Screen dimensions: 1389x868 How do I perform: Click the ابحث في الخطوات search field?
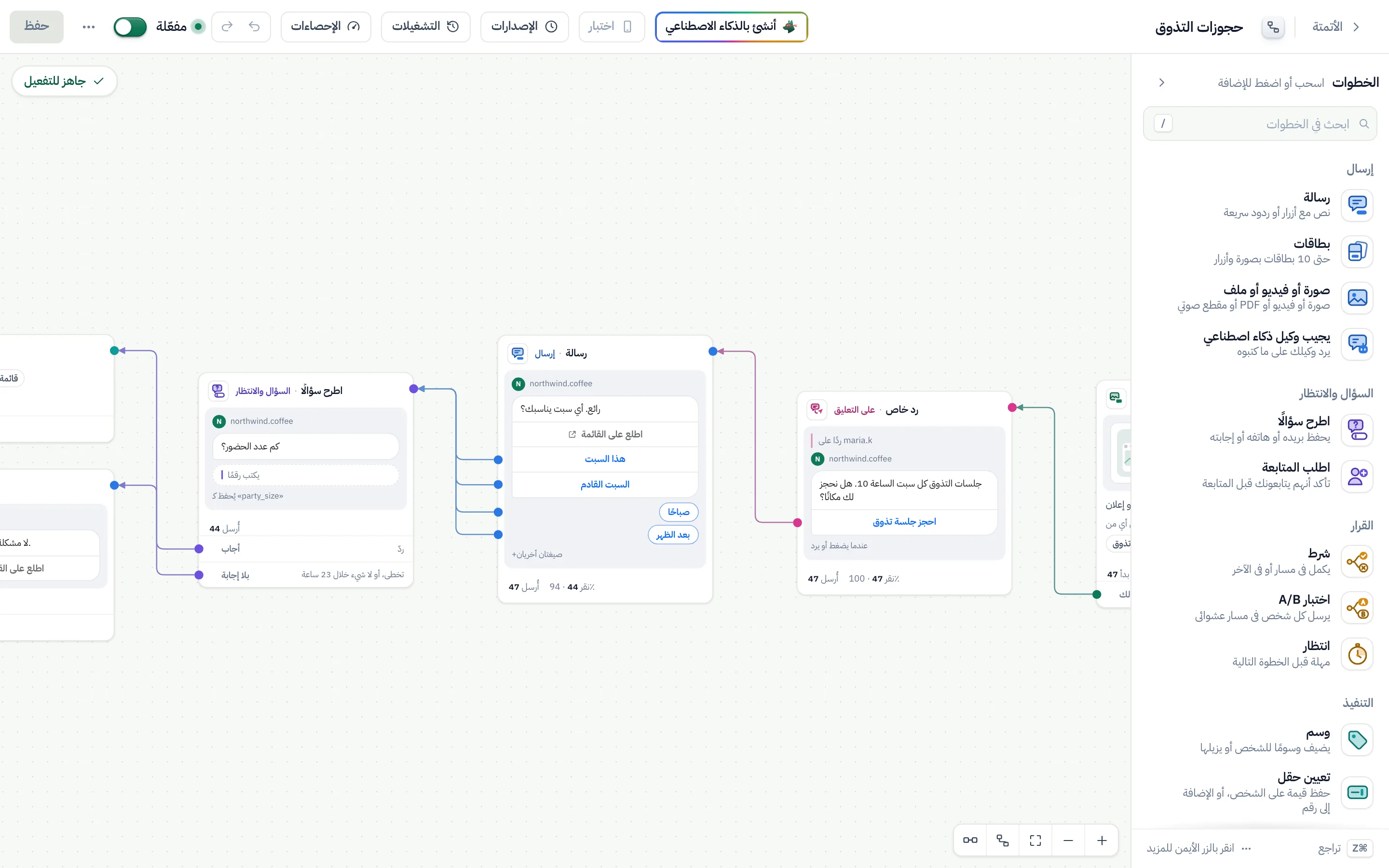[x=1260, y=123]
